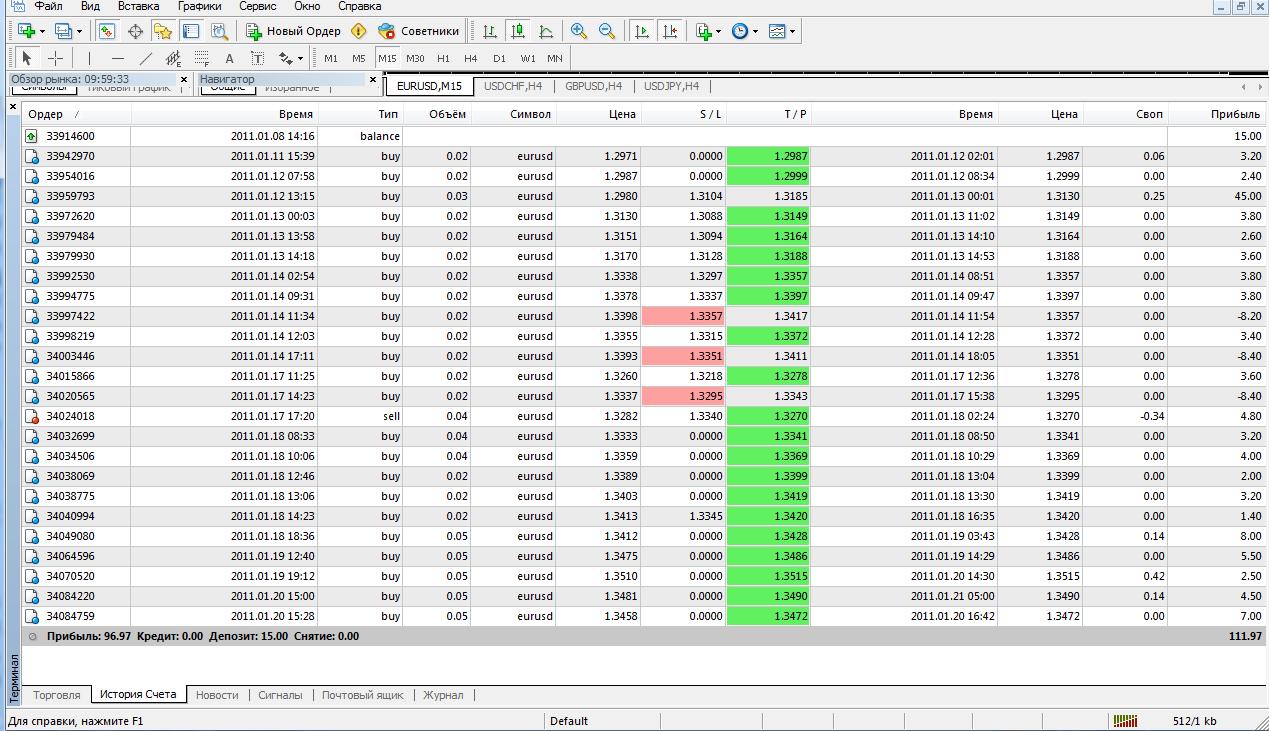
Task: Toggle the Data Window crosshair icon
Action: click(x=134, y=31)
